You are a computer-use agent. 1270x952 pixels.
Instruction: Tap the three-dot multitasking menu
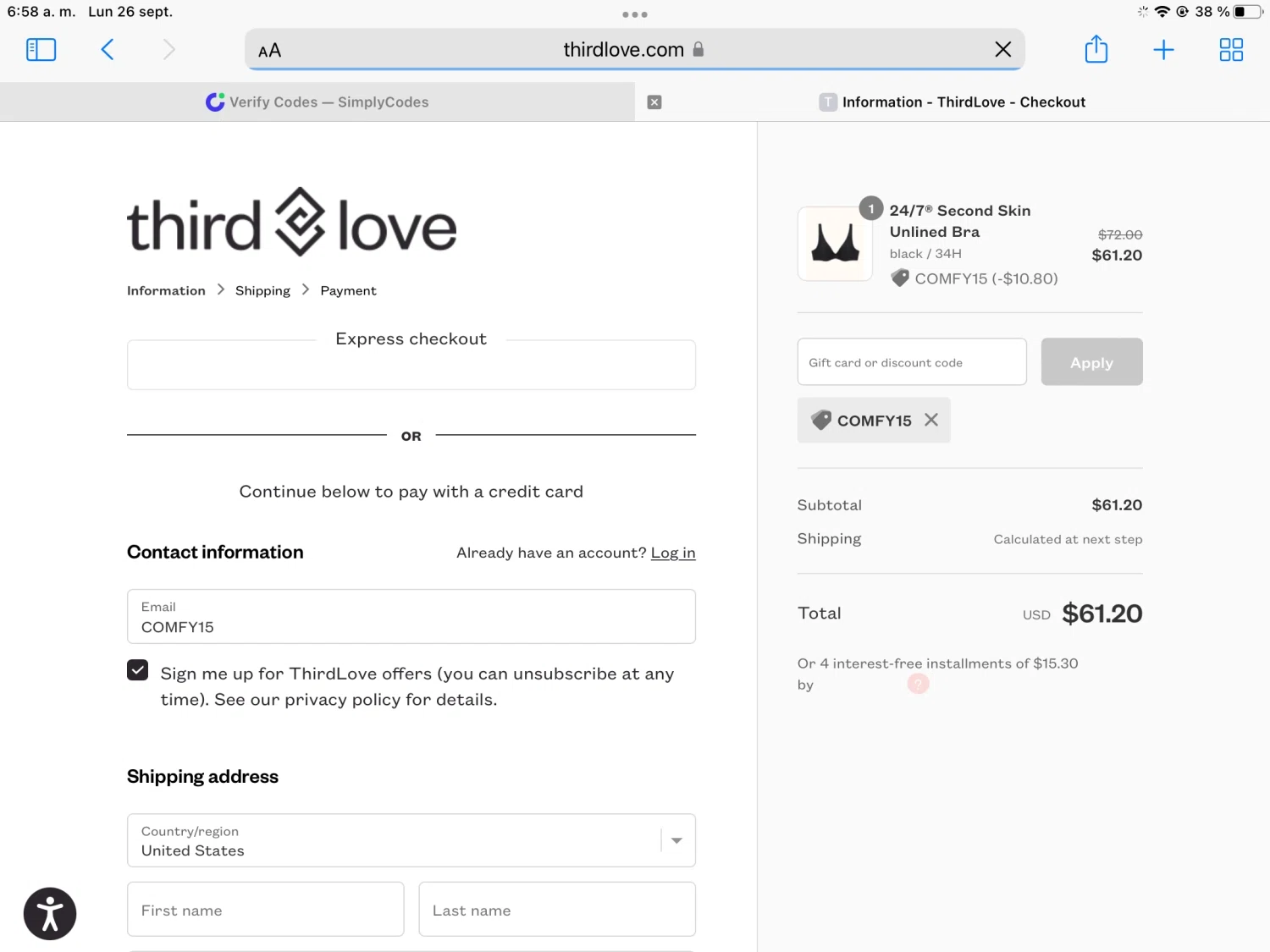click(x=635, y=14)
